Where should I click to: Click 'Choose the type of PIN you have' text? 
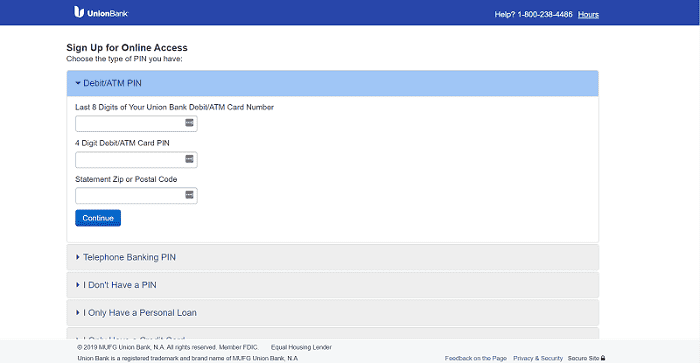pyautogui.click(x=124, y=59)
